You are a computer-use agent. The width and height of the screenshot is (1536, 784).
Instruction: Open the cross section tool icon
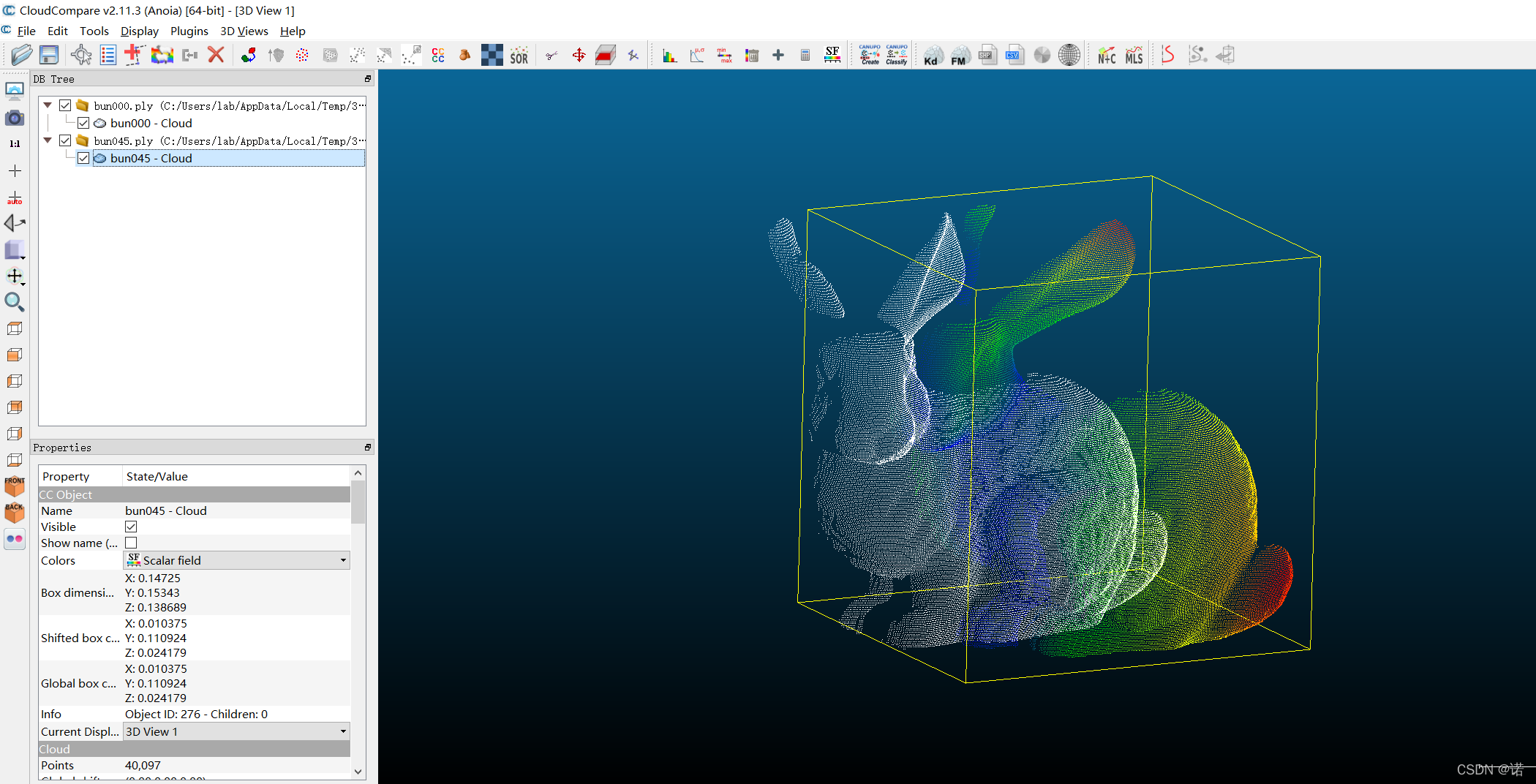coord(606,55)
